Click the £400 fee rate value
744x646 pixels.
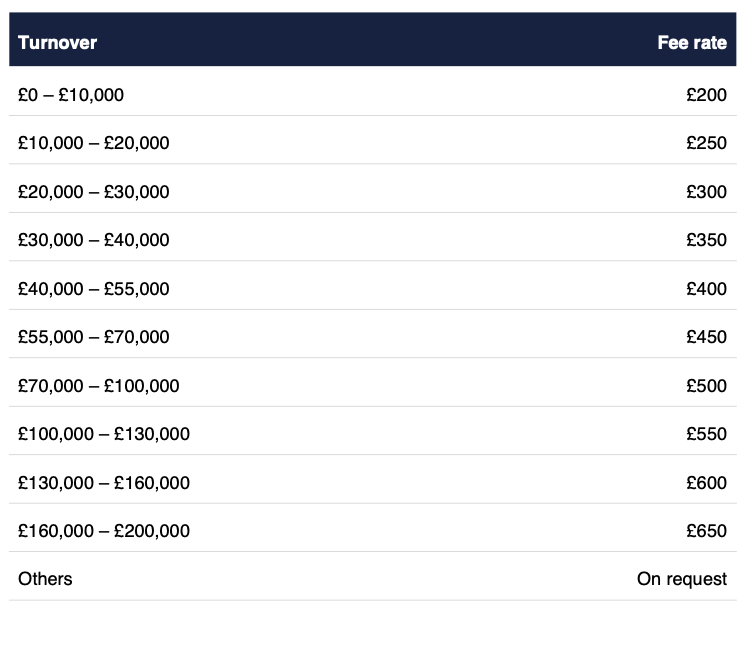tap(706, 289)
